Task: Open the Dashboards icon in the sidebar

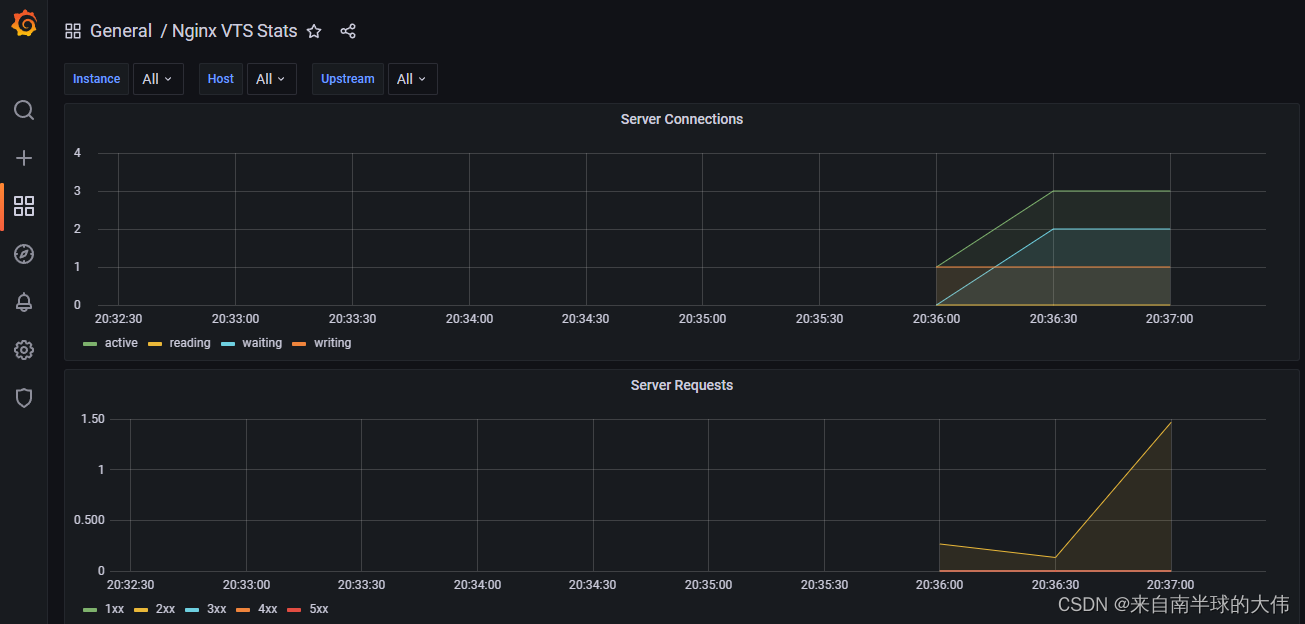Action: pos(23,206)
